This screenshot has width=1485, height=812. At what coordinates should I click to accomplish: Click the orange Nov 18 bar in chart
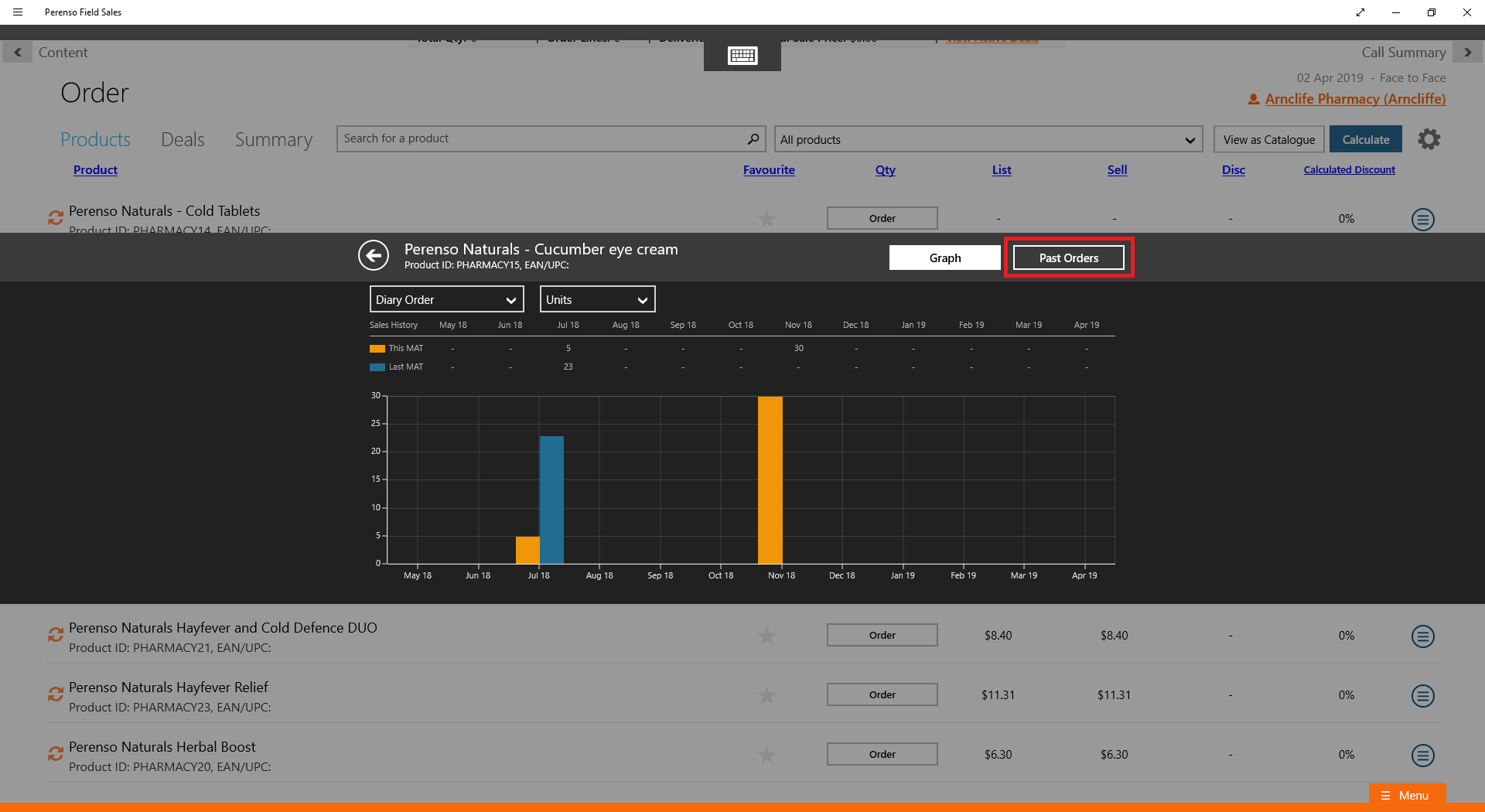coord(770,479)
